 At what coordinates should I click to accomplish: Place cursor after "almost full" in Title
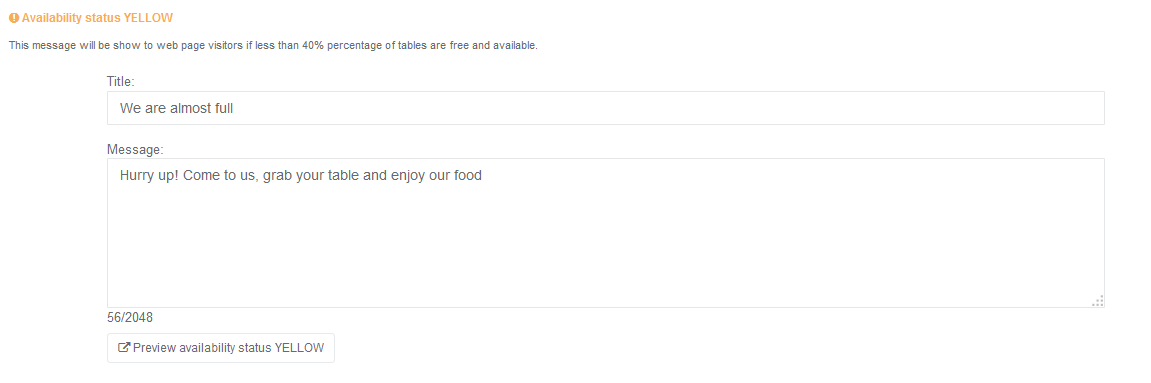tap(234, 108)
